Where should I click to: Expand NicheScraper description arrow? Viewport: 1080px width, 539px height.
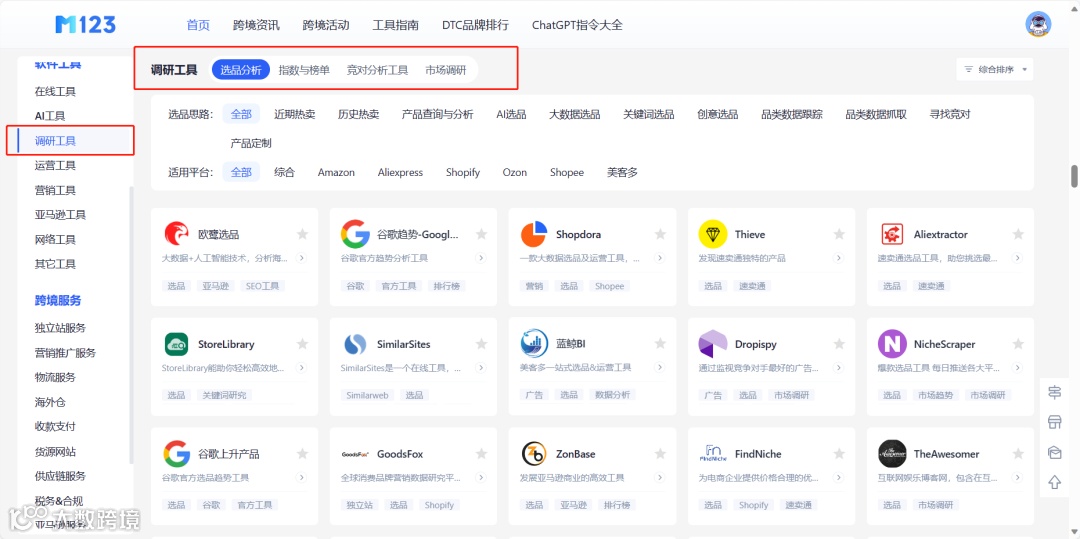tap(1017, 368)
